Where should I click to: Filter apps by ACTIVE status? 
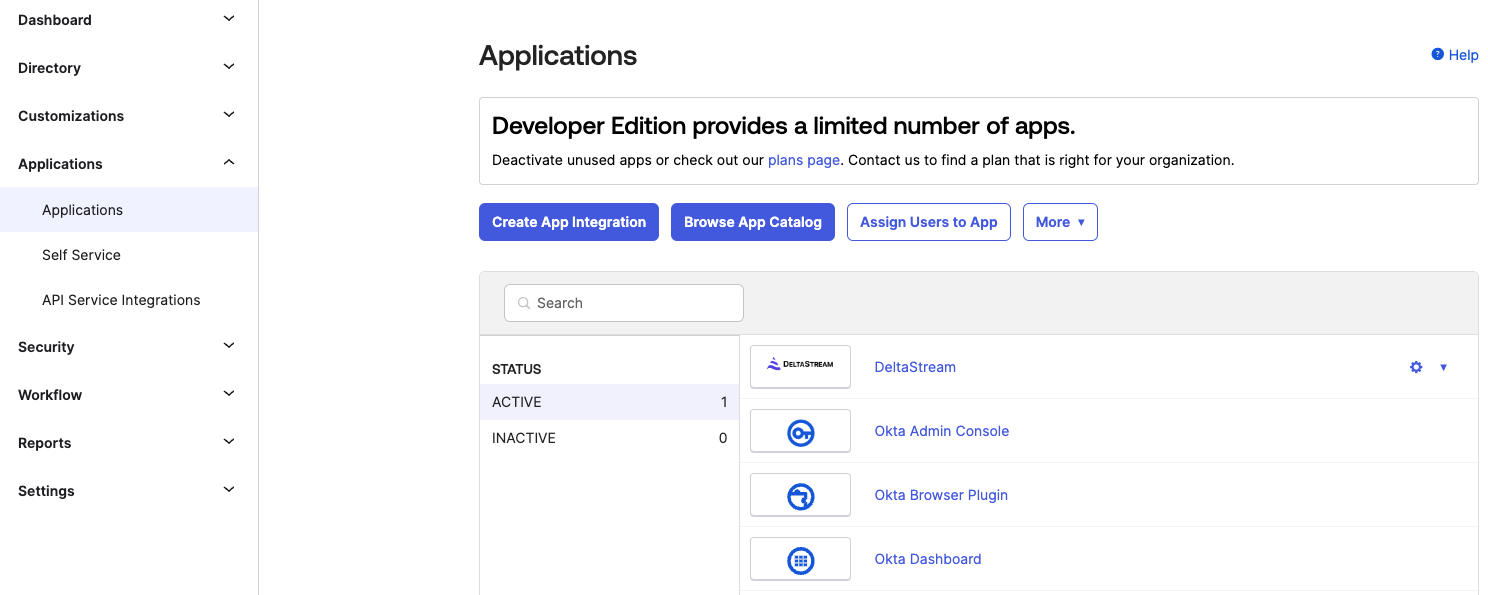pos(609,402)
